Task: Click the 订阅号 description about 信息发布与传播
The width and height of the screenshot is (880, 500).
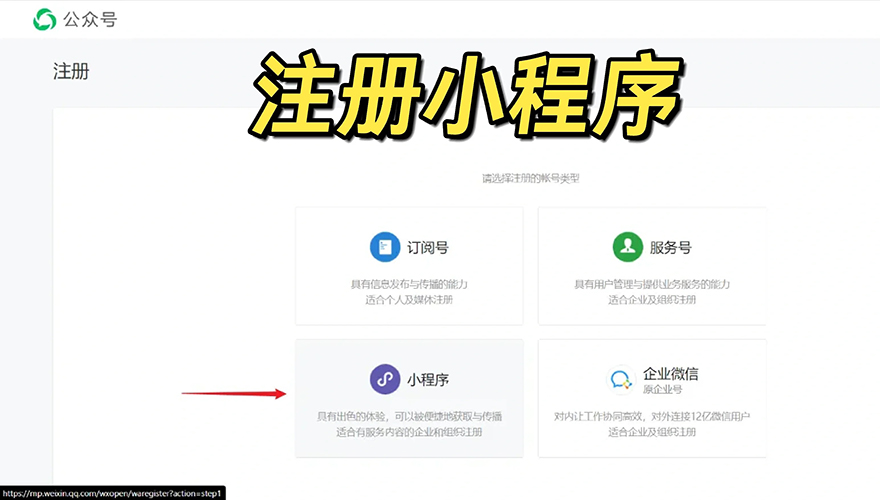Action: [x=409, y=284]
